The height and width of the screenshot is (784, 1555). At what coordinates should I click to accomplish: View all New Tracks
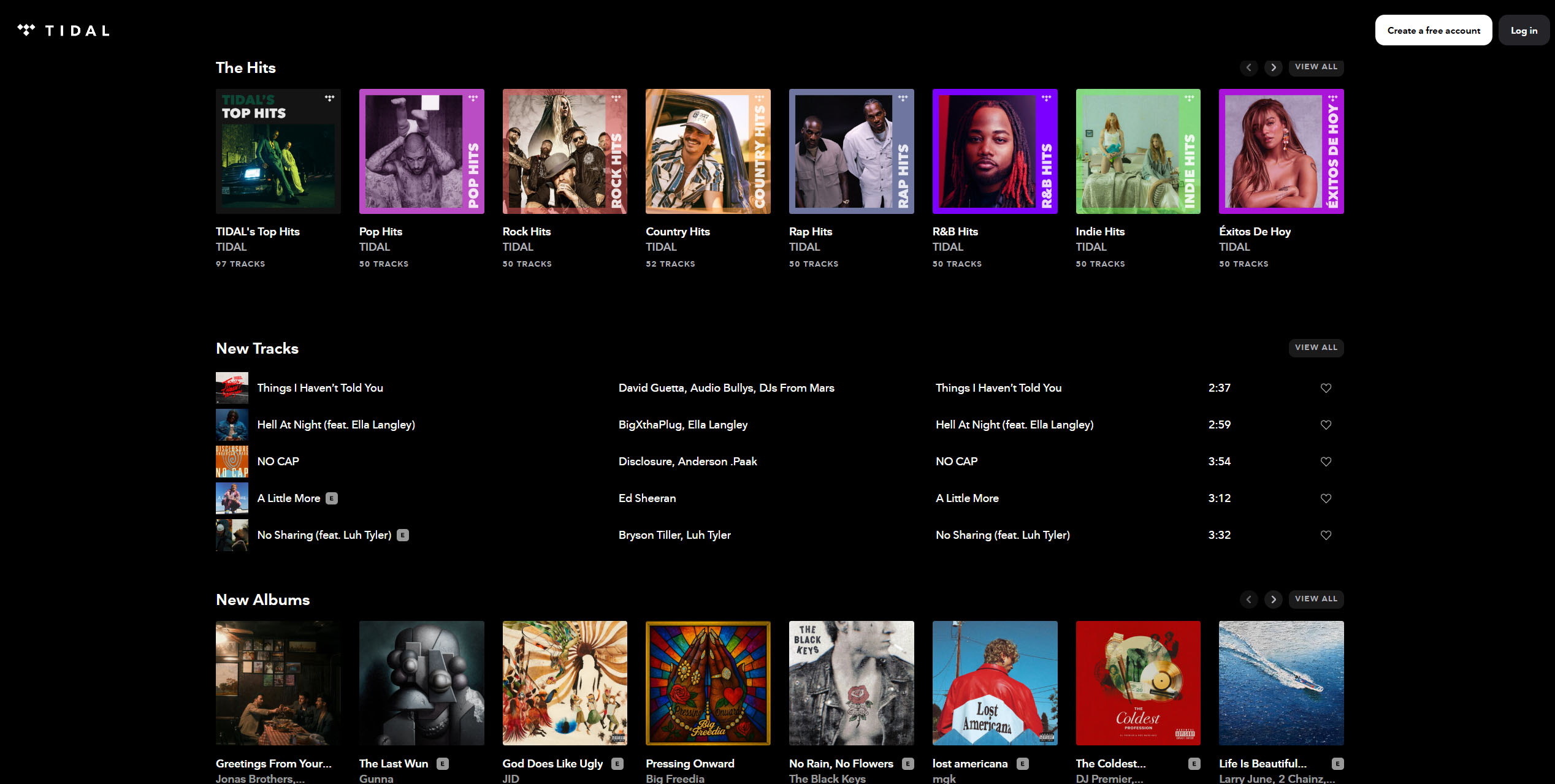(x=1316, y=348)
